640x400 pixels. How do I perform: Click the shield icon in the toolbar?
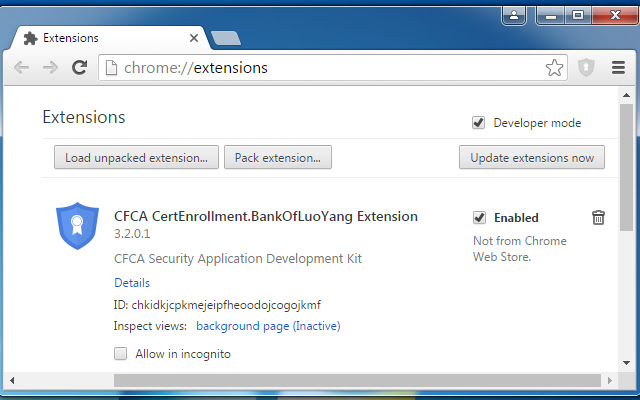point(586,68)
